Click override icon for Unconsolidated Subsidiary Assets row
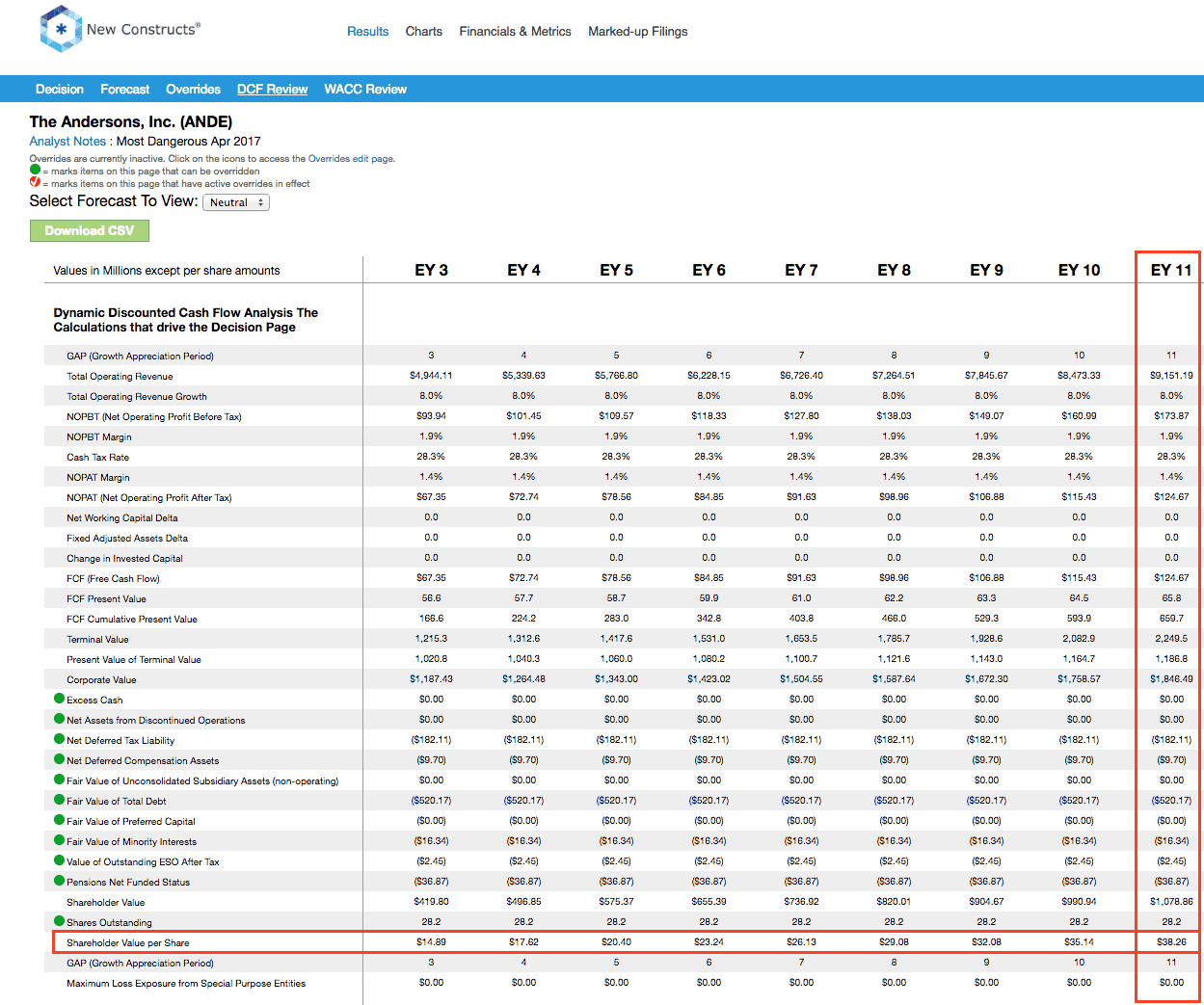The image size is (1204, 1005). [60, 780]
